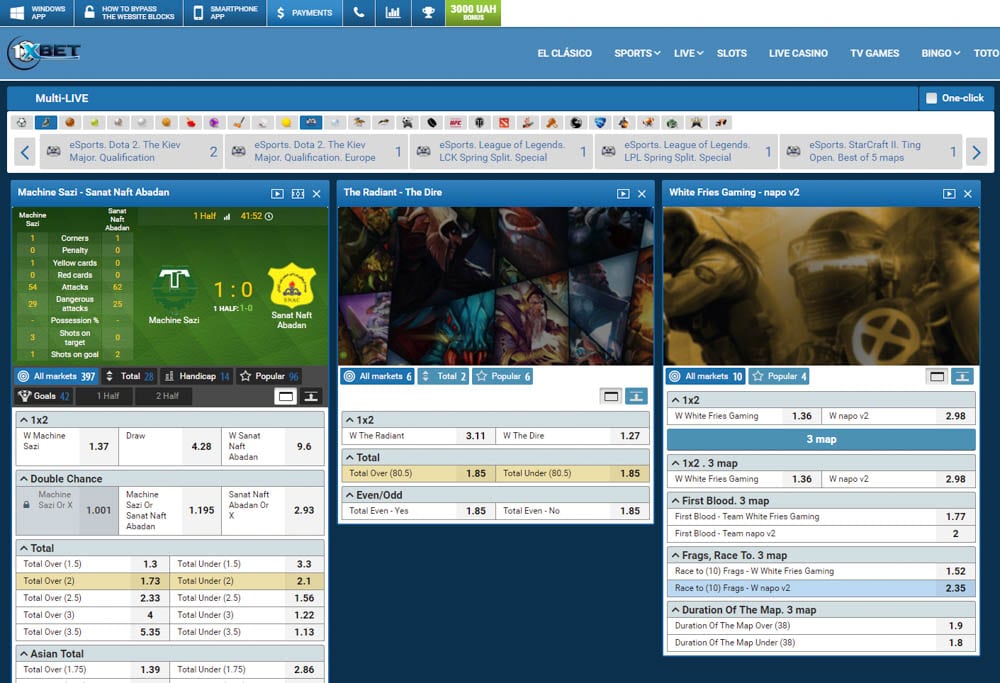
Task: Switch to Handicap 14 markets tab
Action: tap(197, 376)
